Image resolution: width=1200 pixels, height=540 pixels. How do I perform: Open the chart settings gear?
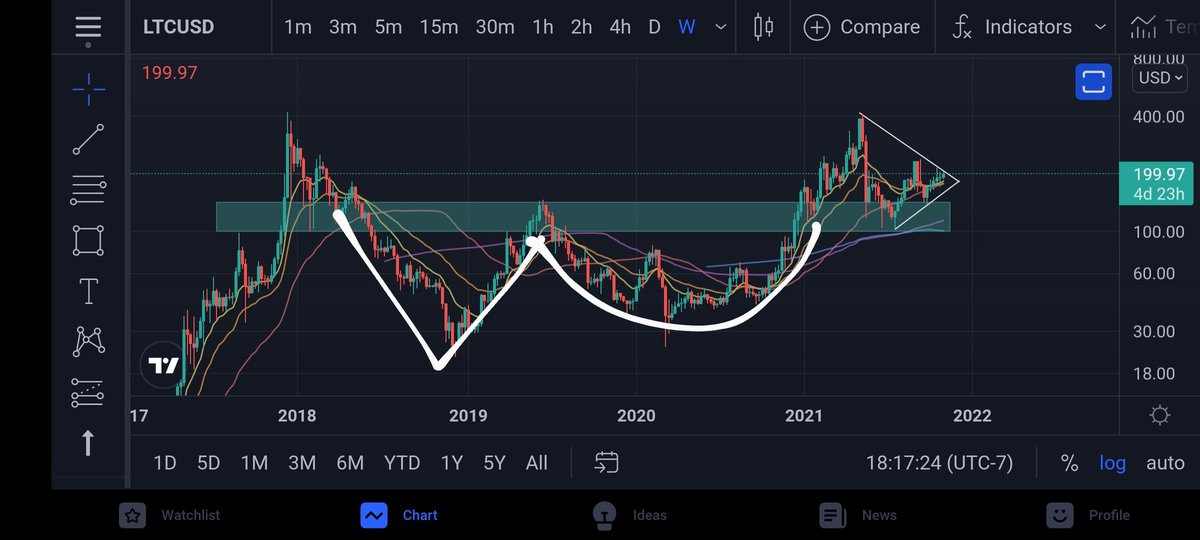pos(1160,415)
